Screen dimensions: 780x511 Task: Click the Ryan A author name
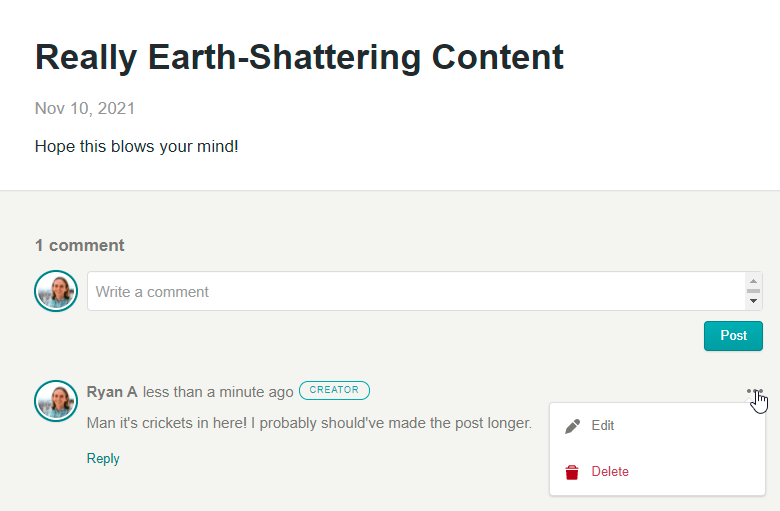tap(112, 392)
